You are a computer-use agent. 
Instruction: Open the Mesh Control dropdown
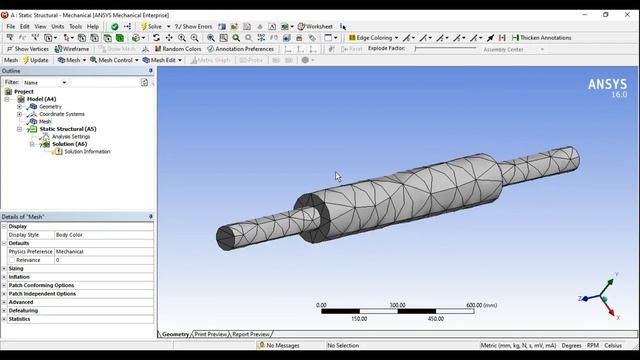click(x=114, y=60)
